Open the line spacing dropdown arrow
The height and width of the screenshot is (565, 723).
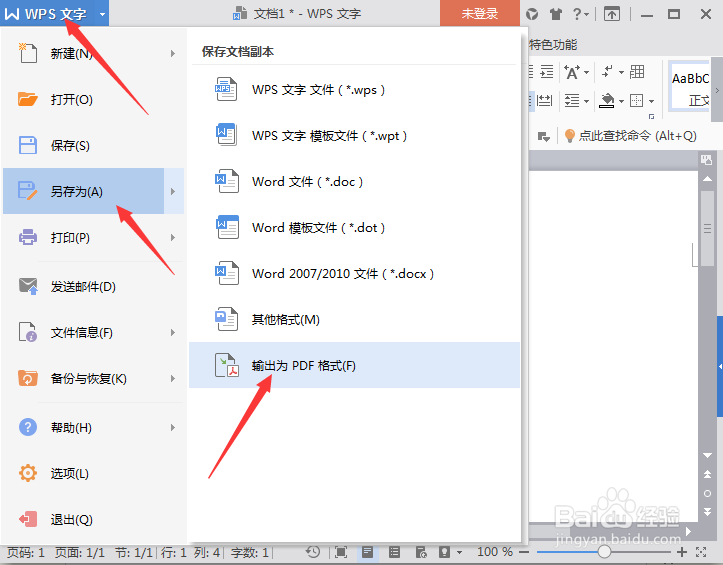[587, 101]
